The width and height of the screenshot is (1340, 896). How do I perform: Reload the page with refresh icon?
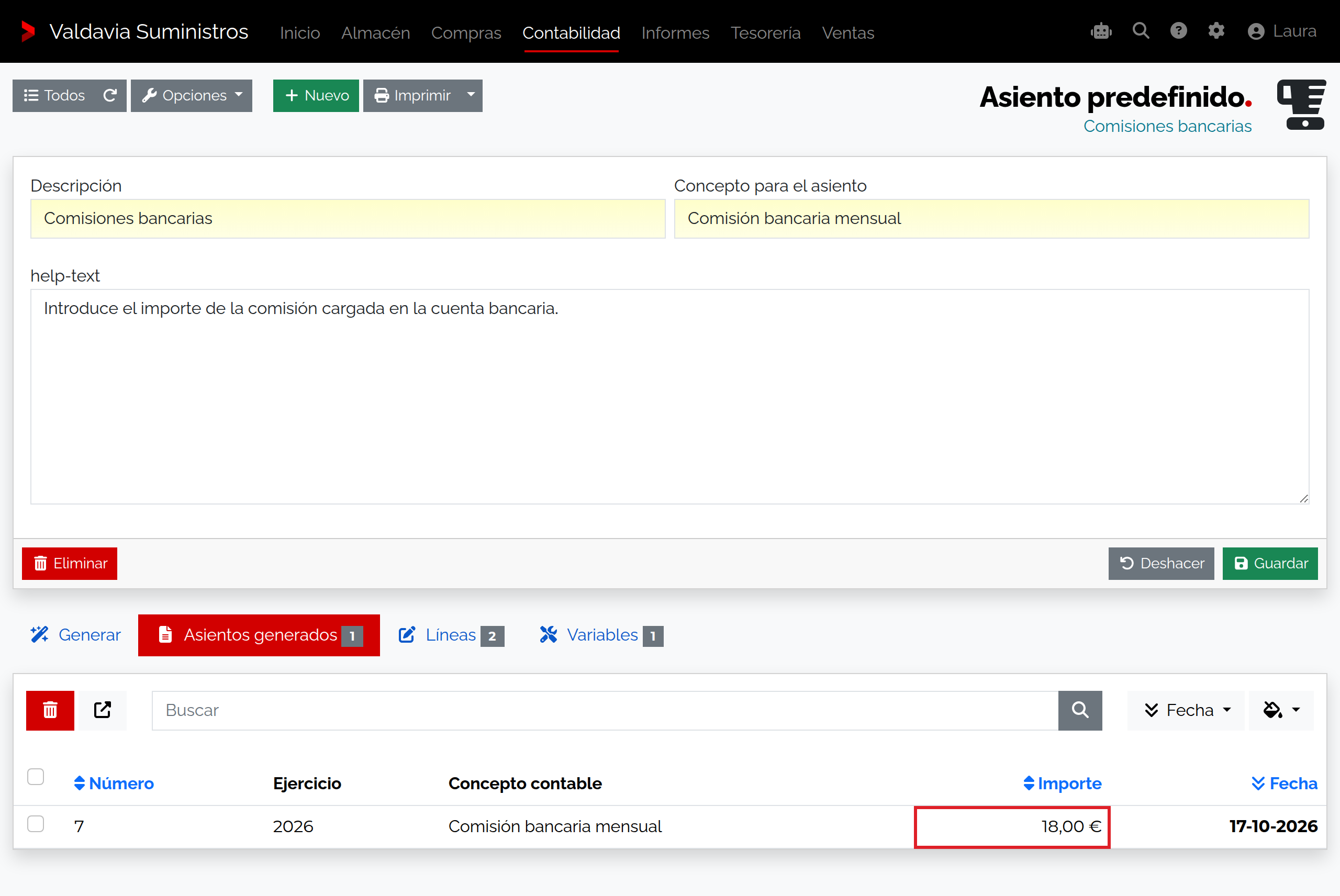(110, 95)
